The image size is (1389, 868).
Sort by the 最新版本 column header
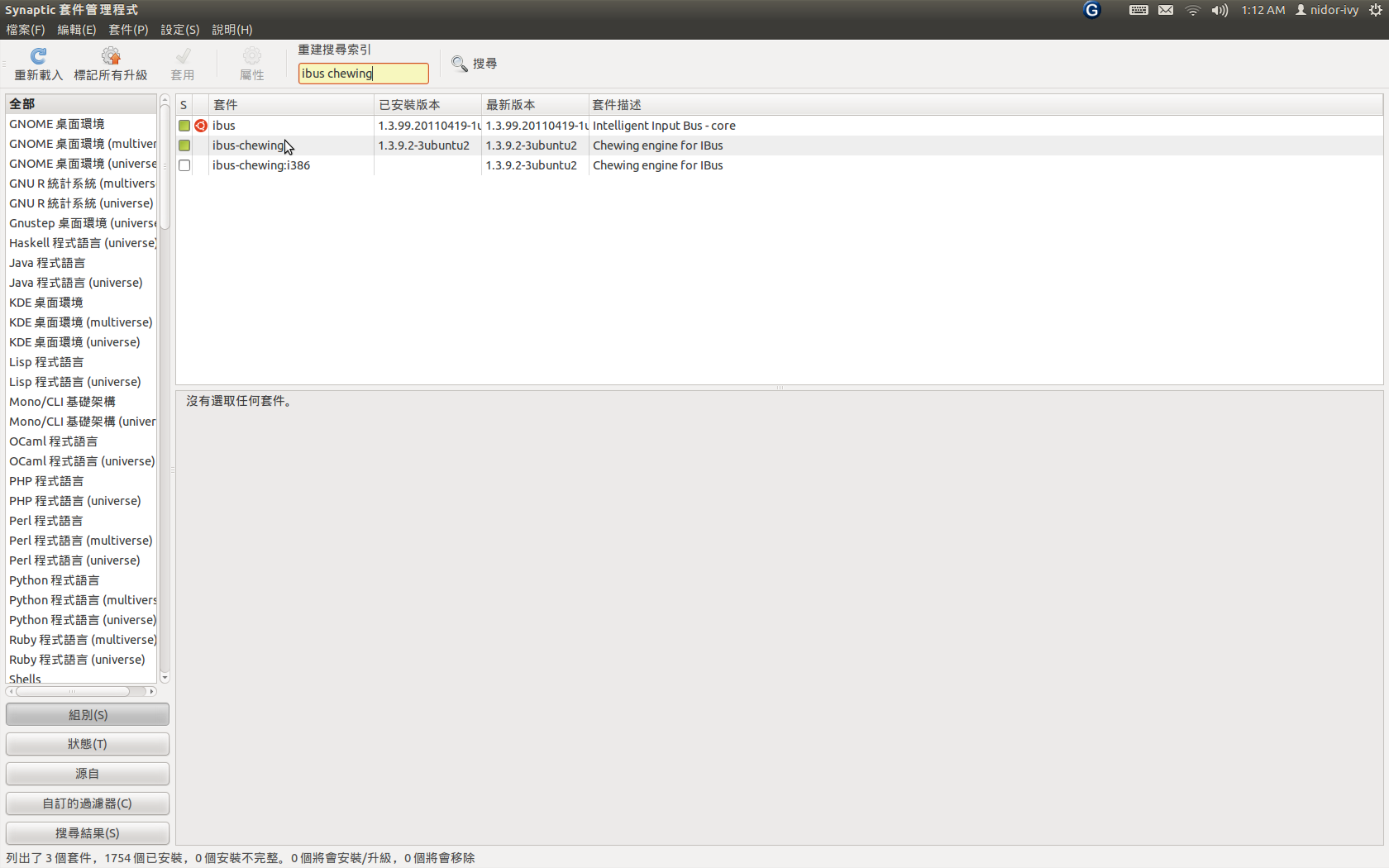pos(535,105)
